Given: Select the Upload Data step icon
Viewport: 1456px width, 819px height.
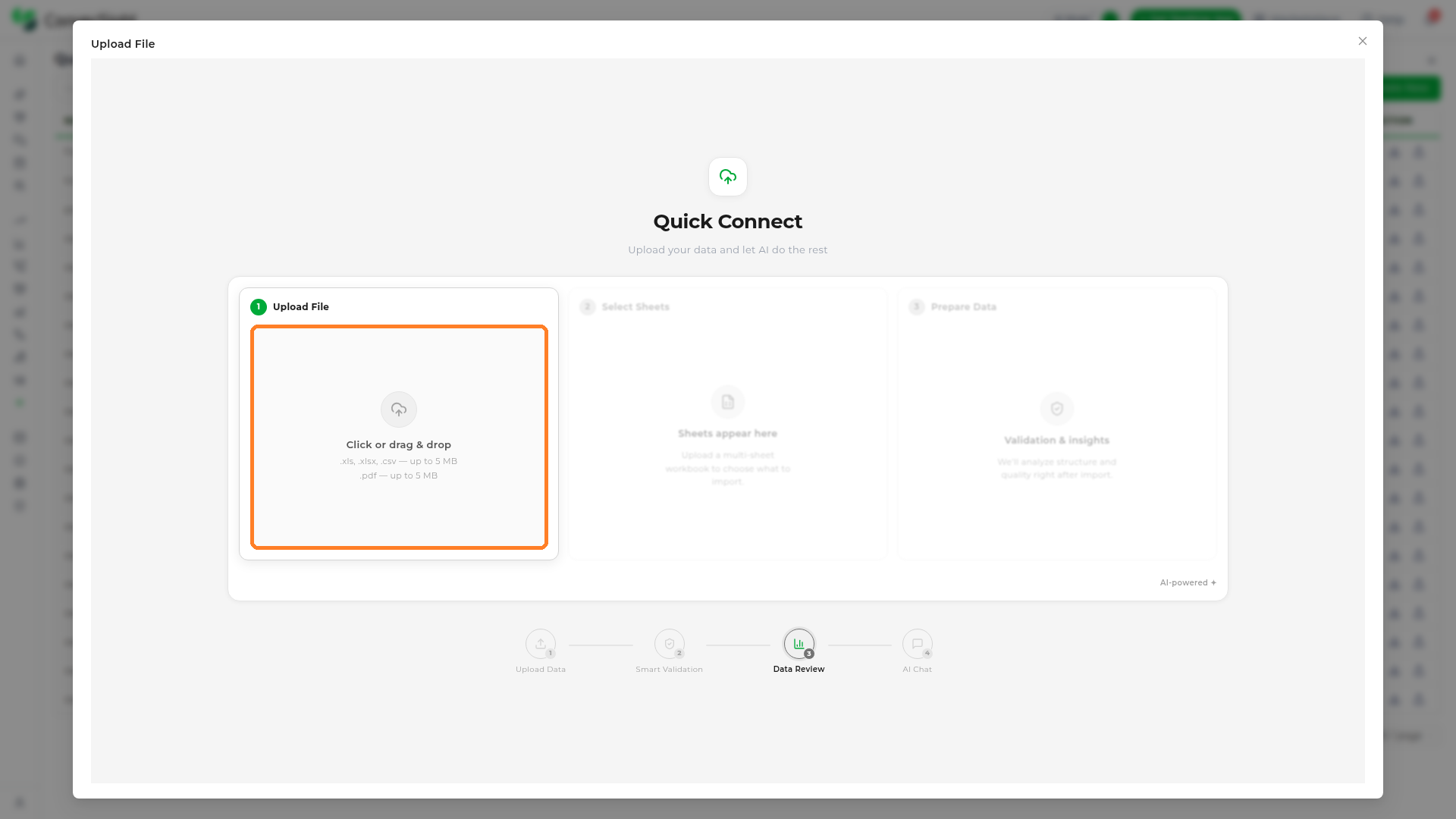Looking at the screenshot, I should (x=541, y=644).
